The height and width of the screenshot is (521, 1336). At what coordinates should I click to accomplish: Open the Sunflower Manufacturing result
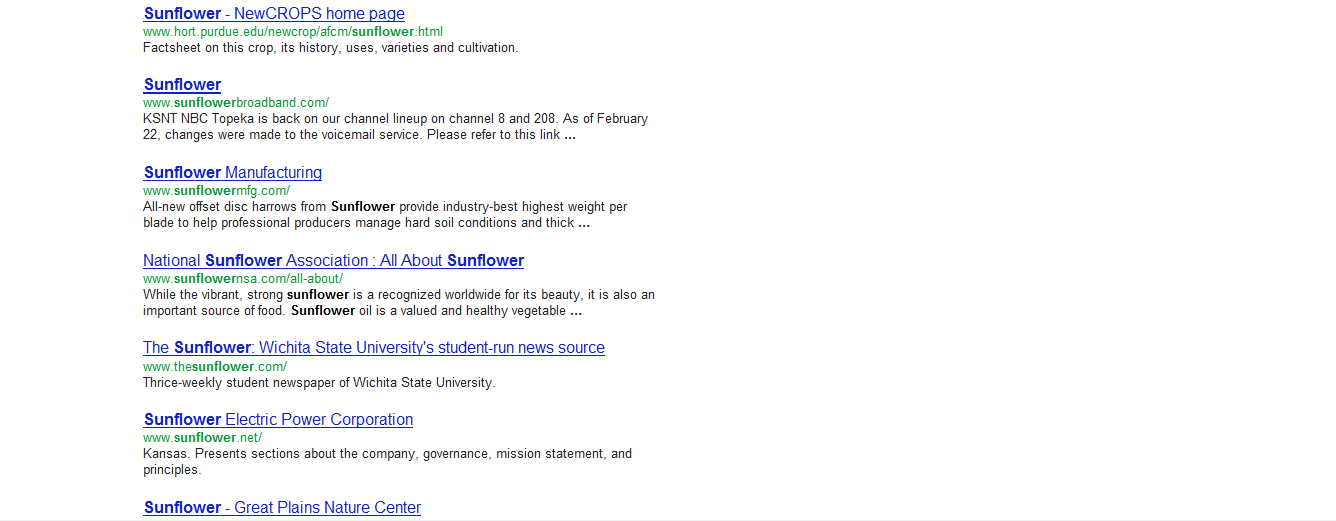coord(232,173)
